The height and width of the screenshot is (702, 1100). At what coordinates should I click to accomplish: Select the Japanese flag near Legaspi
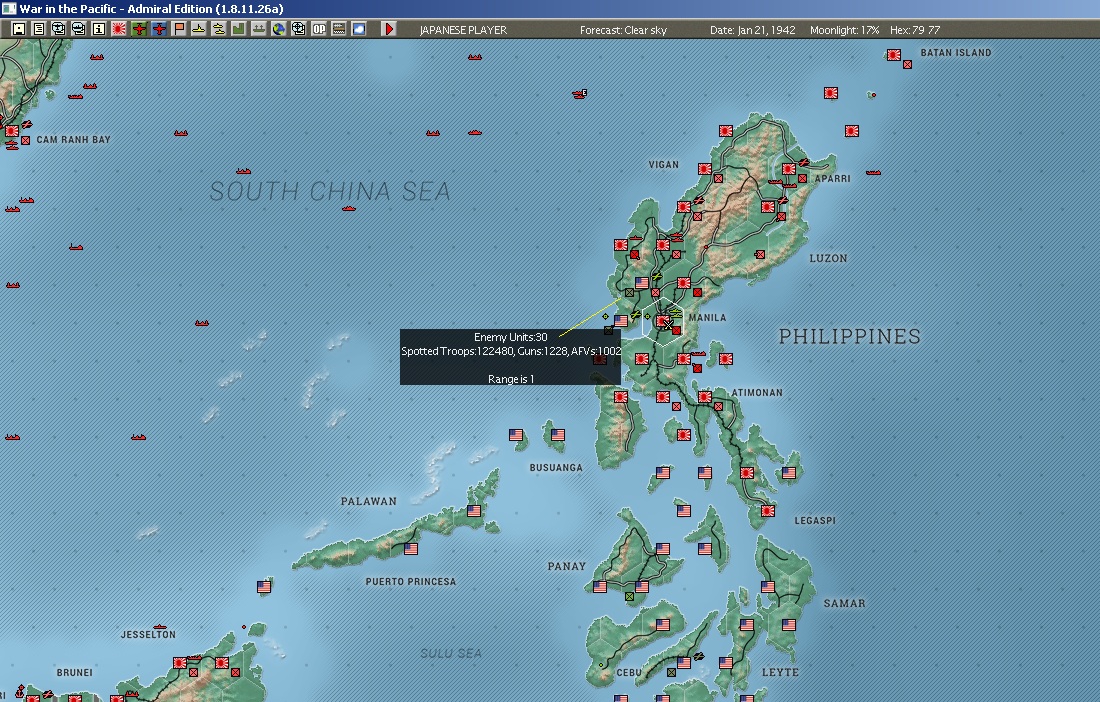(768, 511)
